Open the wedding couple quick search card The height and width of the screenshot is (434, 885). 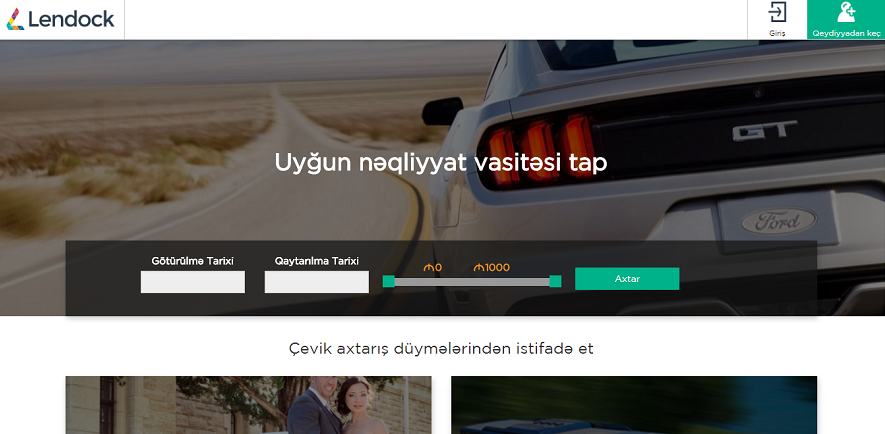pos(248,405)
